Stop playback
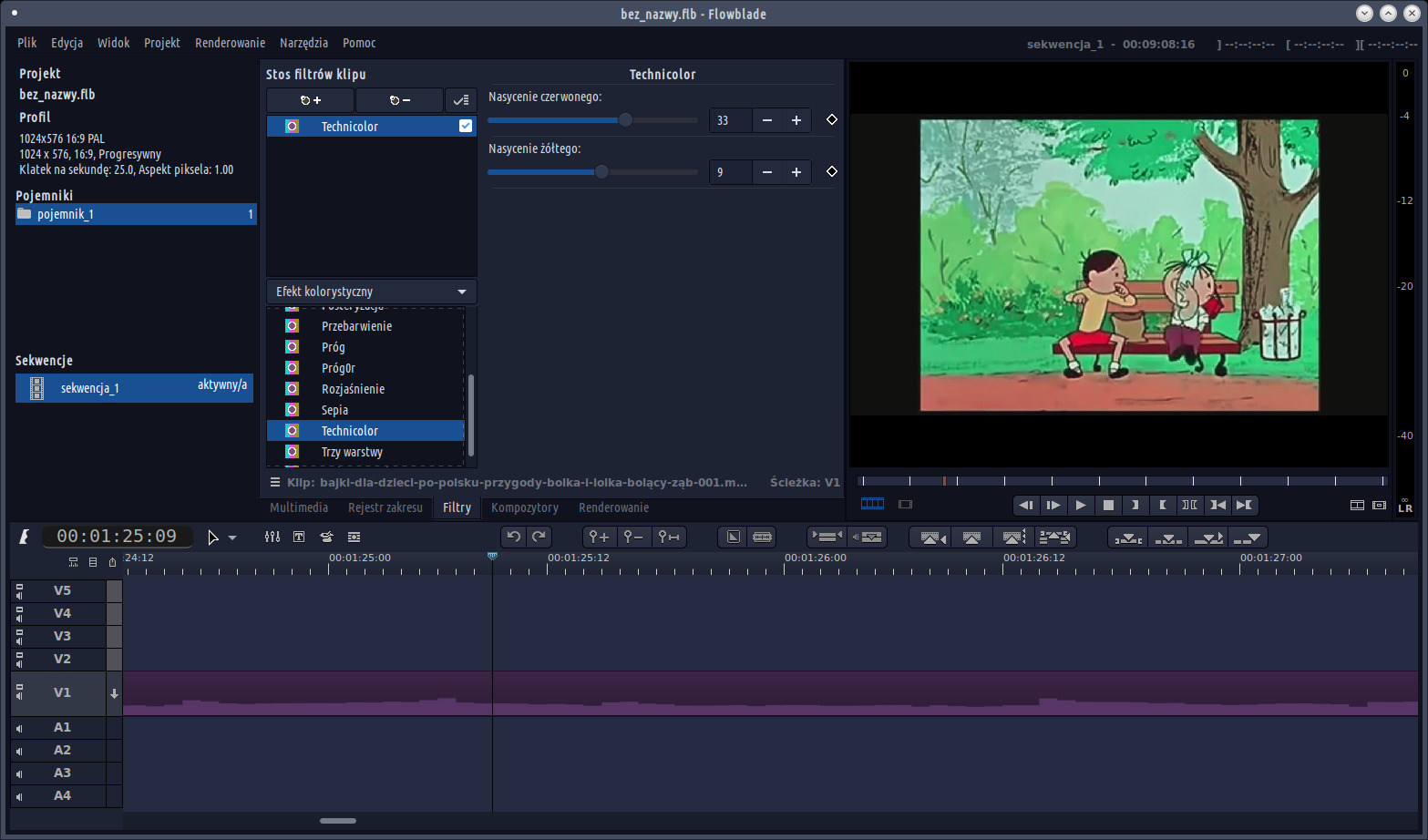 tap(1108, 505)
